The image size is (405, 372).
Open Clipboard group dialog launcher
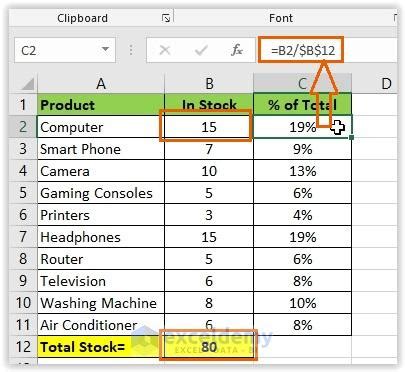click(x=166, y=18)
